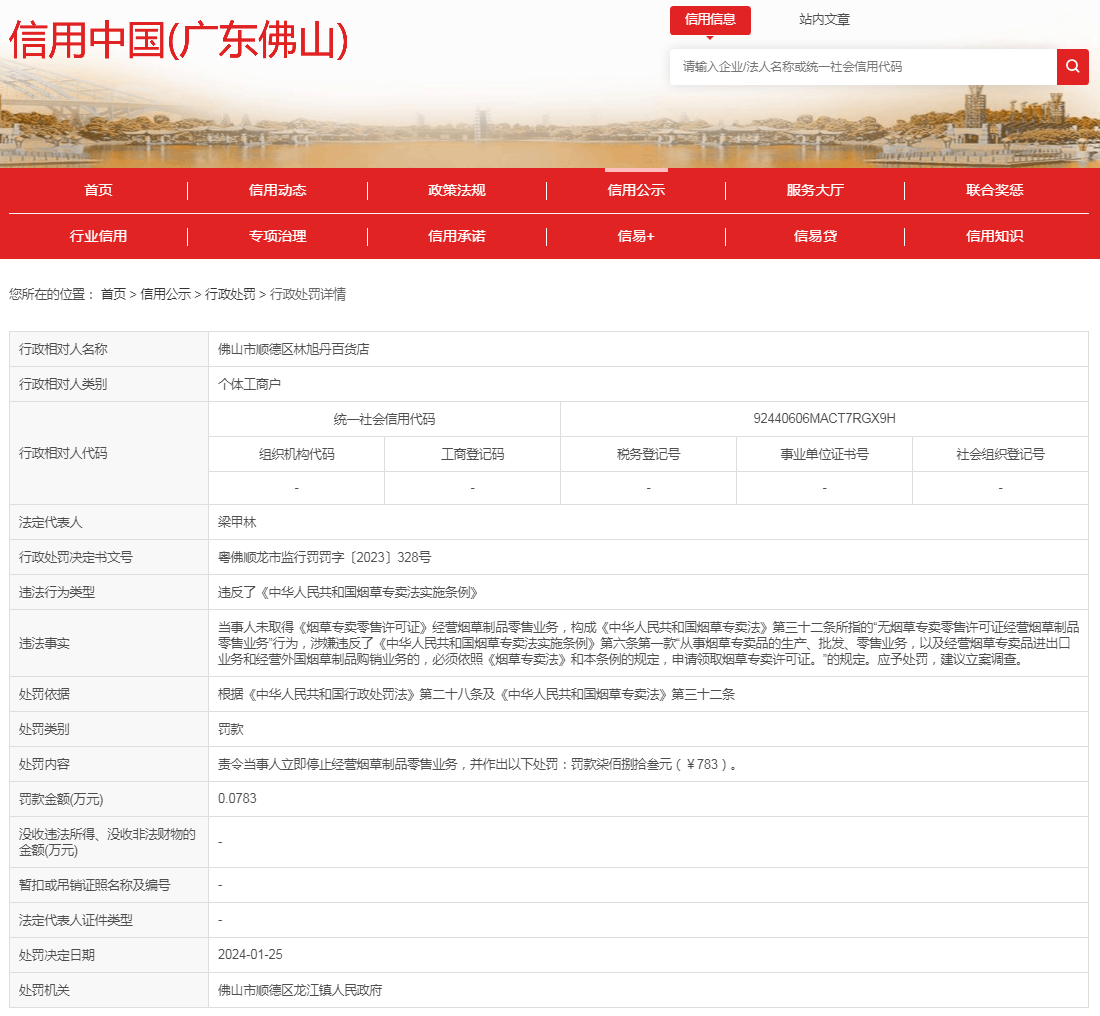Click 联合奖惩 in the navigation bar

[x=994, y=190]
